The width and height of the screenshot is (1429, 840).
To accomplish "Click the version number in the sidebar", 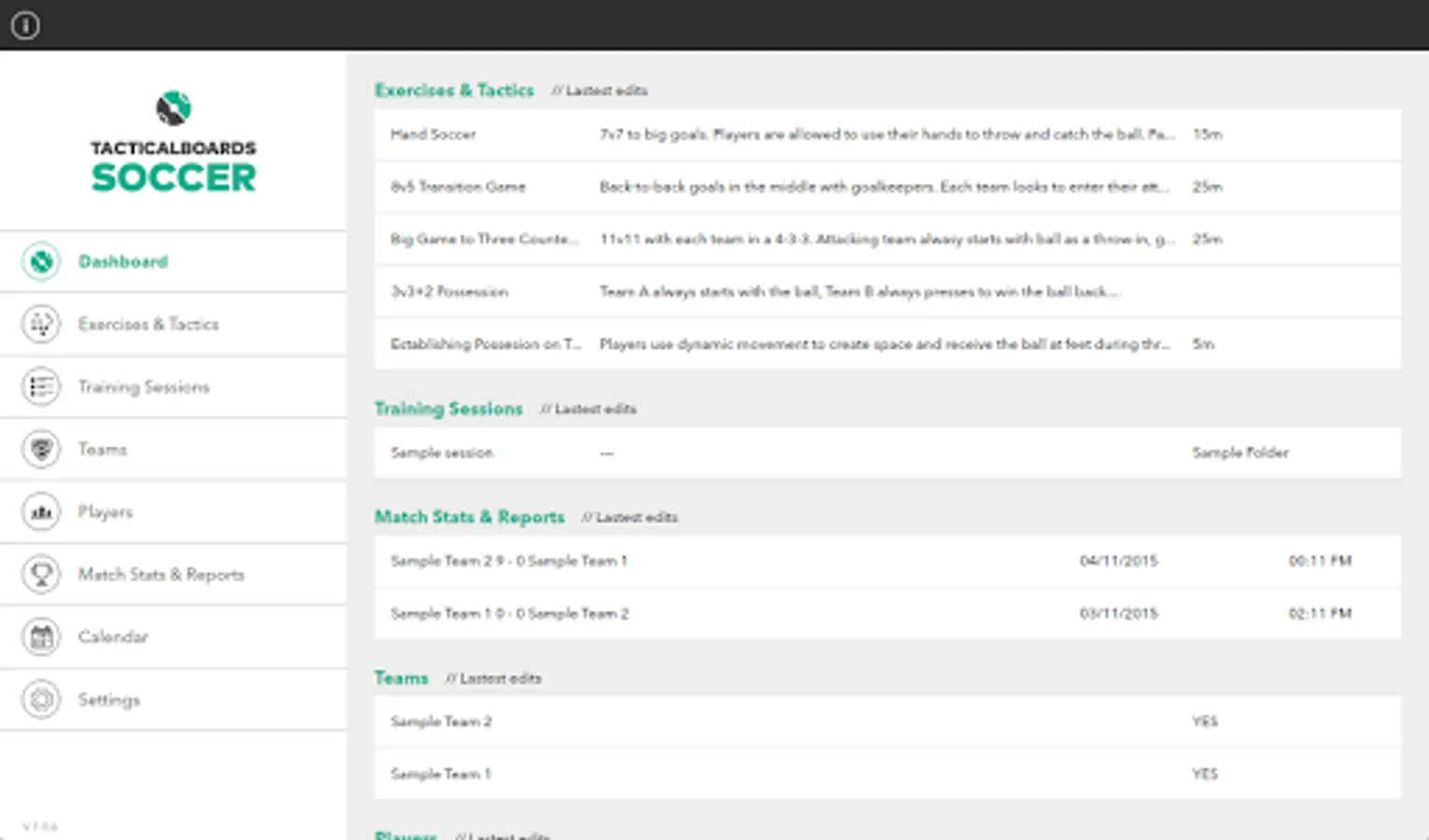I will [x=40, y=826].
